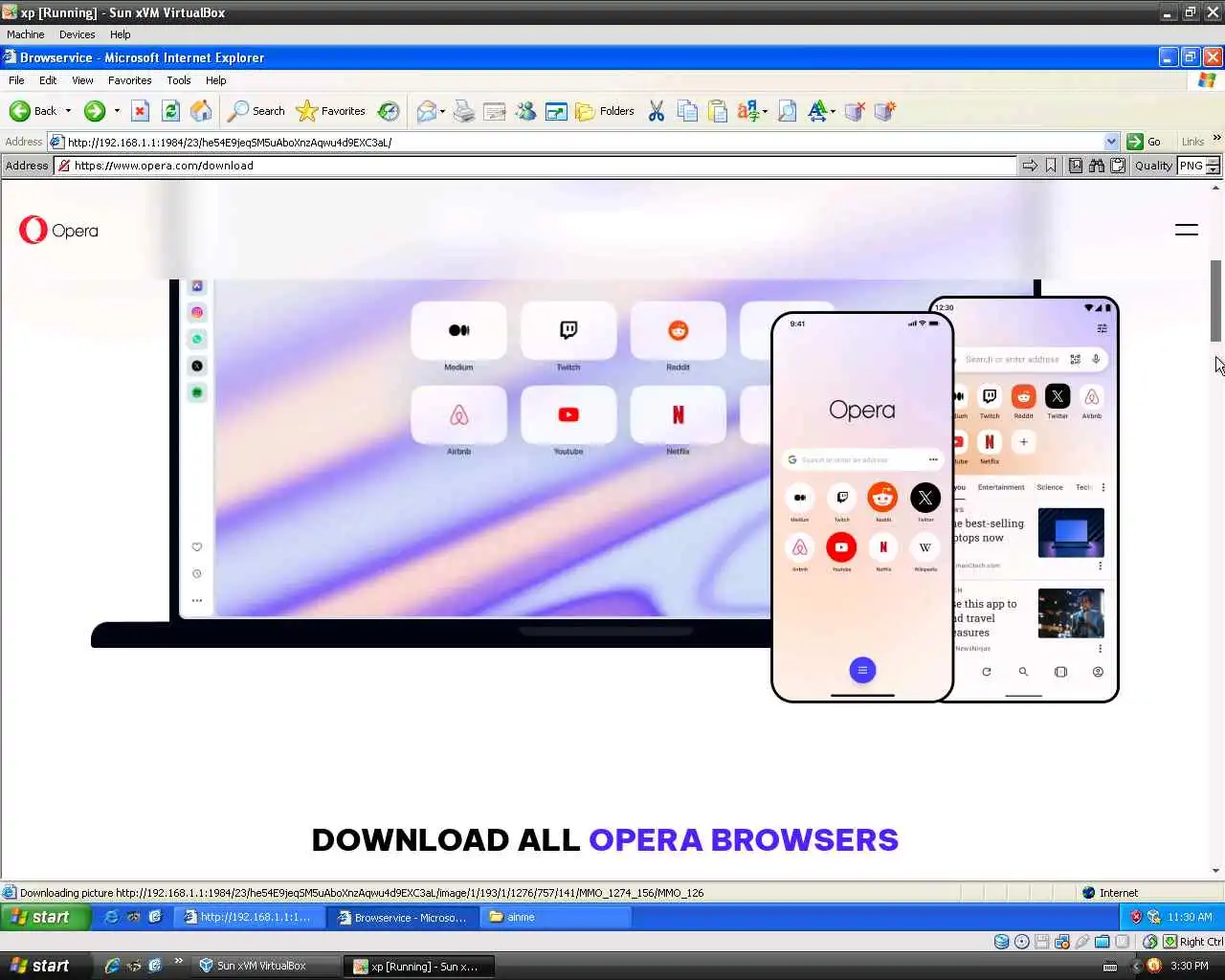Viewport: 1225px width, 980px height.
Task: Click the Browservice navigate arrow icon
Action: (1030, 166)
